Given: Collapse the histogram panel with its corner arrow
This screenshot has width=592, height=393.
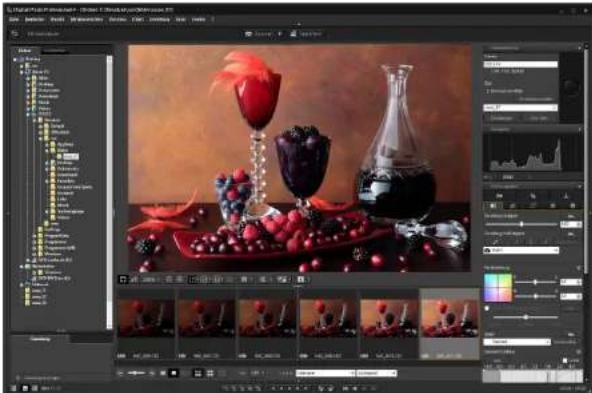Looking at the screenshot, I should [x=580, y=129].
